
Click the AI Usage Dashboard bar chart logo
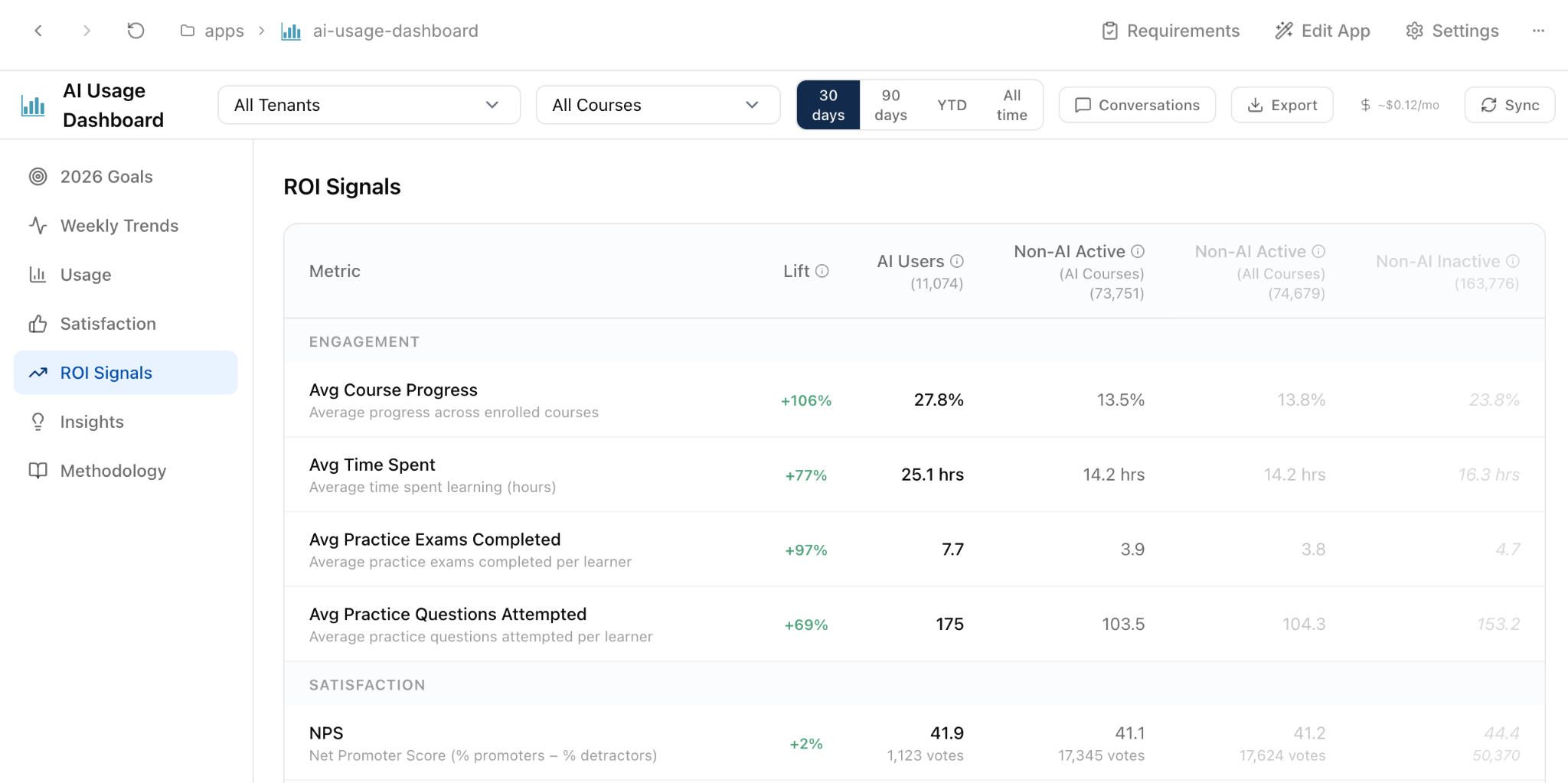pos(33,106)
